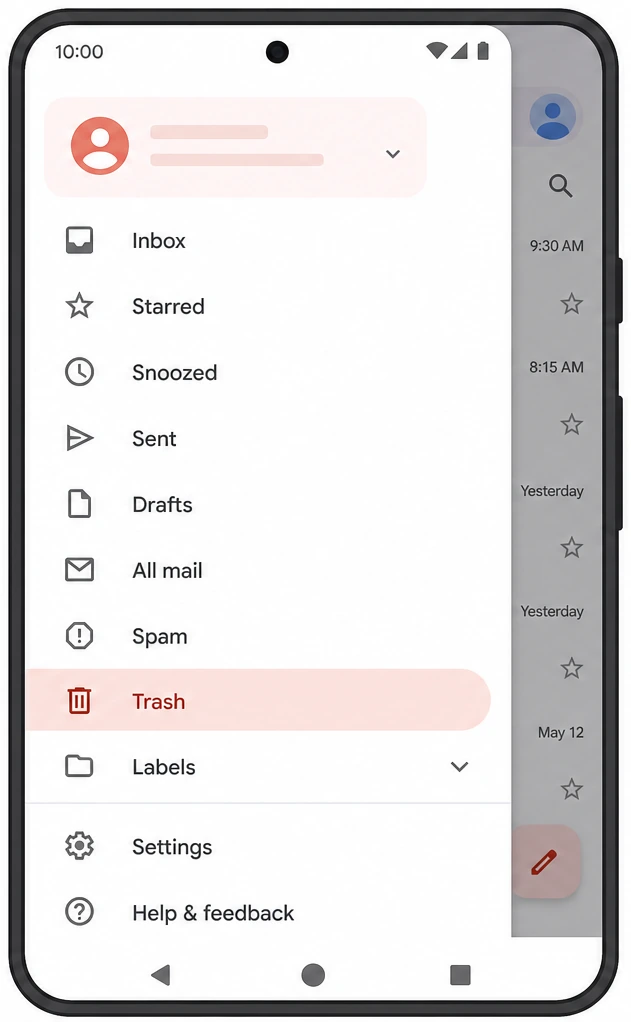This screenshot has width=631, height=1022.
Task: Tap the Spam warning icon
Action: 80,635
